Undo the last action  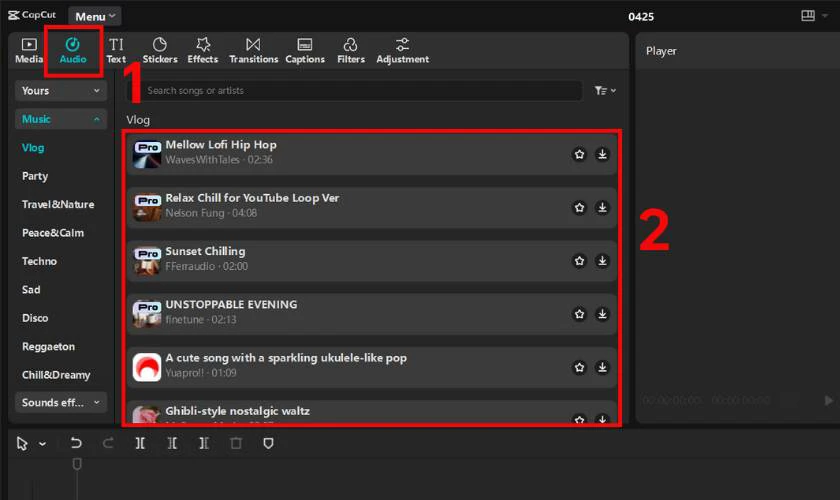76,443
